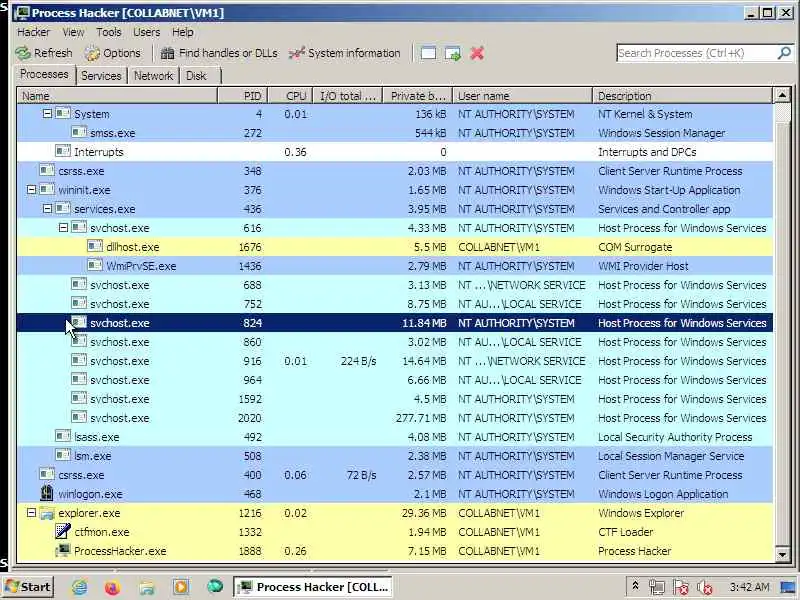Image resolution: width=800 pixels, height=600 pixels.
Task: Sort by the Name column header
Action: tap(117, 95)
